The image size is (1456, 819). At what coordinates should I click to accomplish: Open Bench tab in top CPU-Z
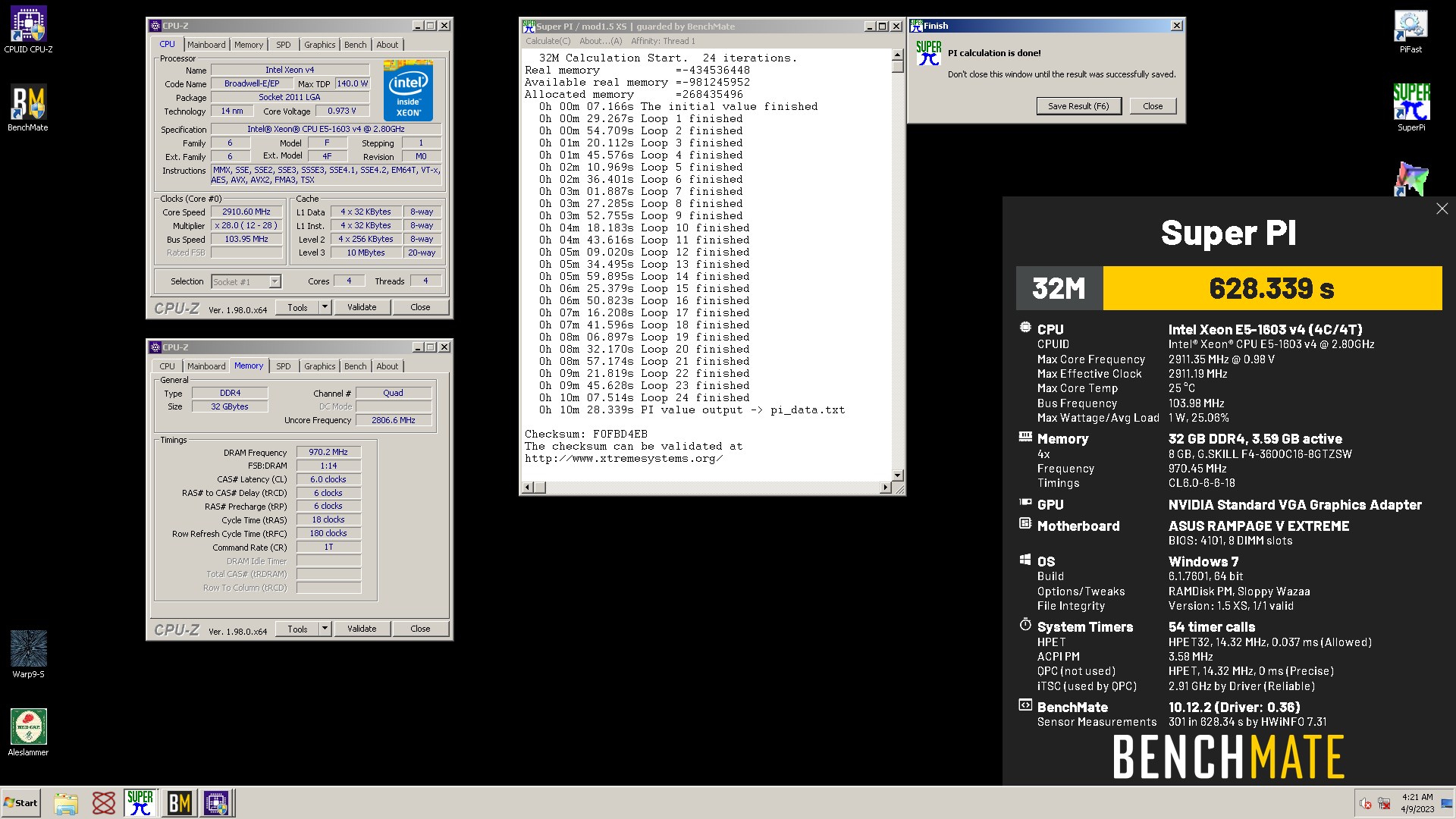[355, 45]
